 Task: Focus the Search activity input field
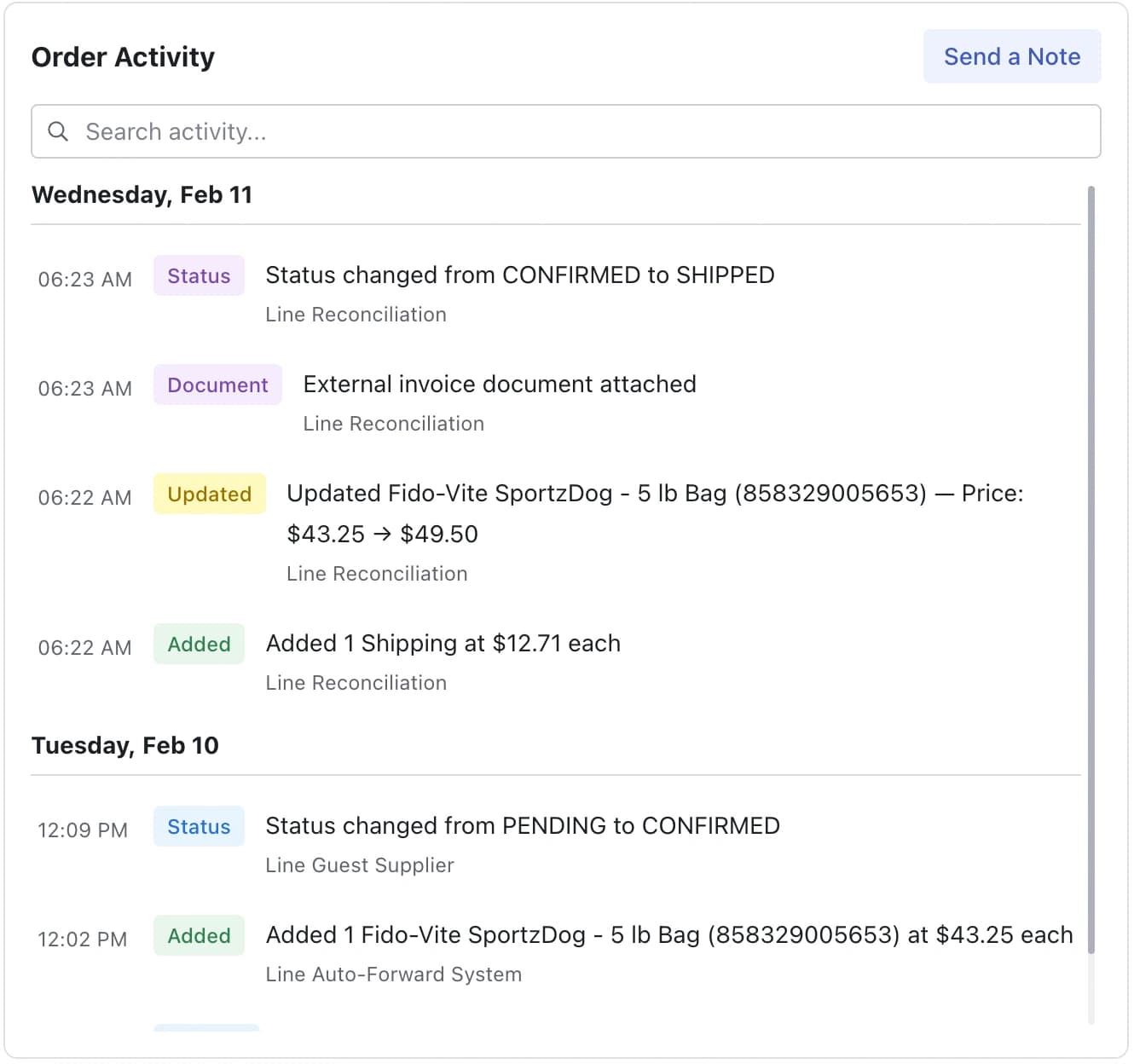click(565, 131)
